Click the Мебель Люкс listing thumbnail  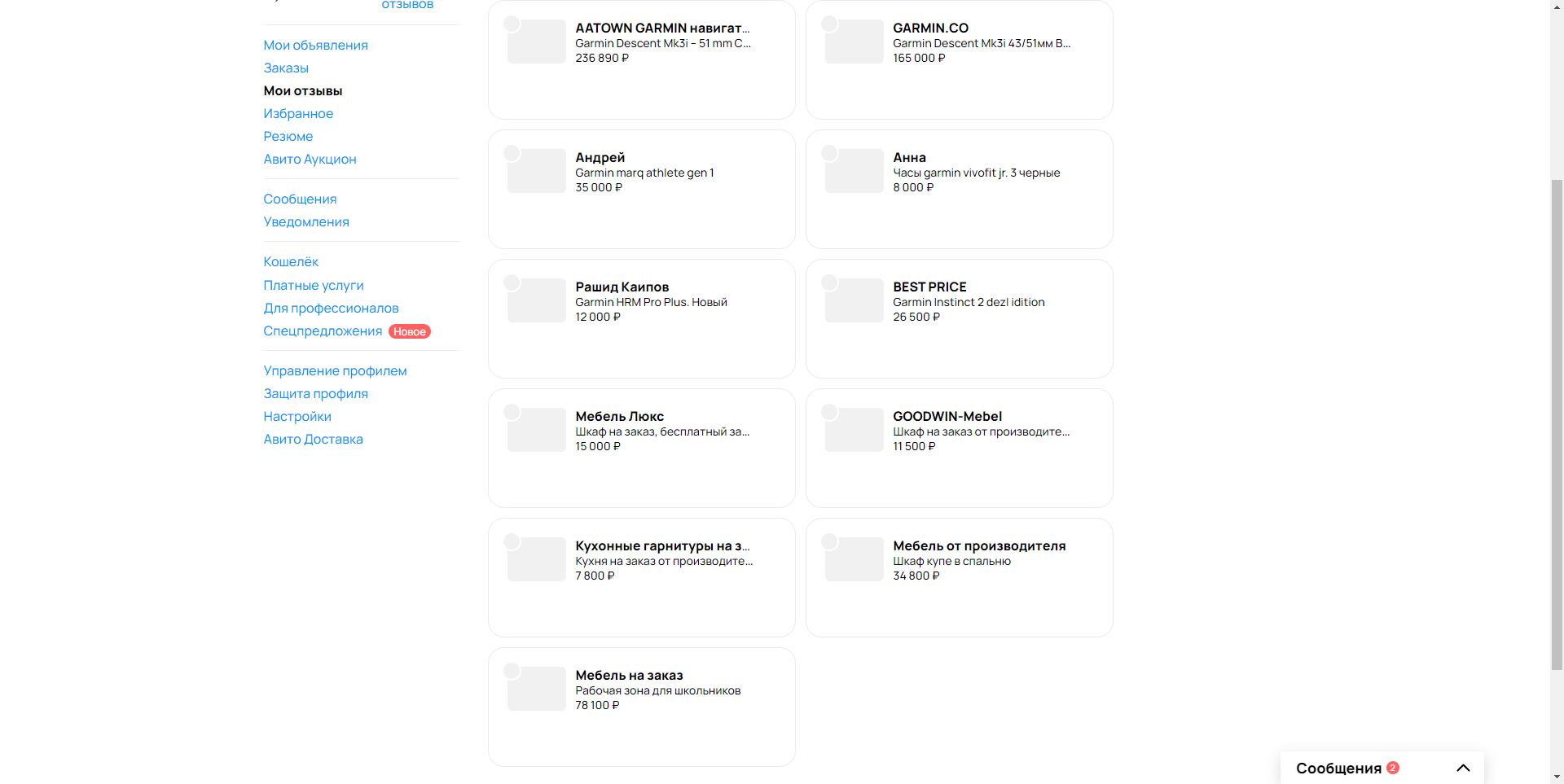(536, 430)
